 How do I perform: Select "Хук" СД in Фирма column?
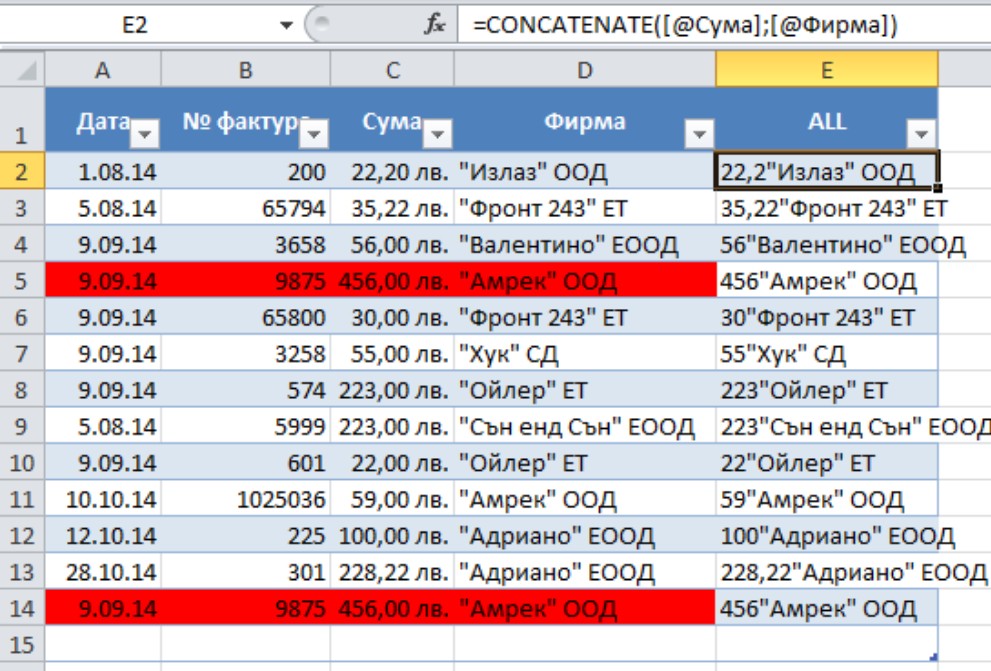pos(585,354)
